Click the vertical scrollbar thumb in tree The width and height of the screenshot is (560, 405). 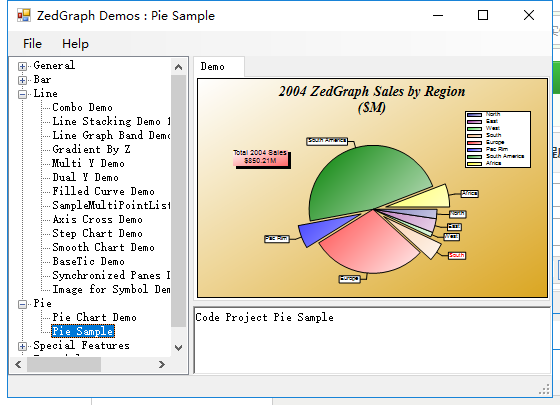[x=179, y=201]
